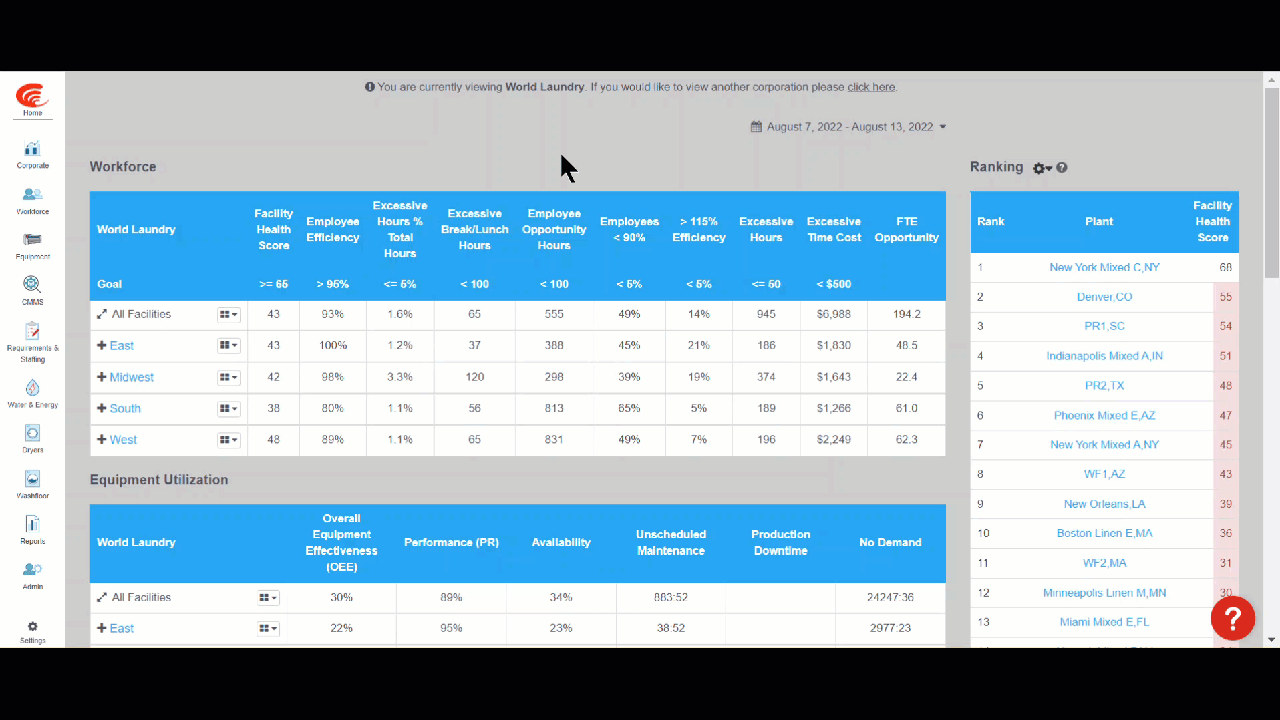Open the Corporate section icon
1280x720 pixels.
click(x=32, y=150)
